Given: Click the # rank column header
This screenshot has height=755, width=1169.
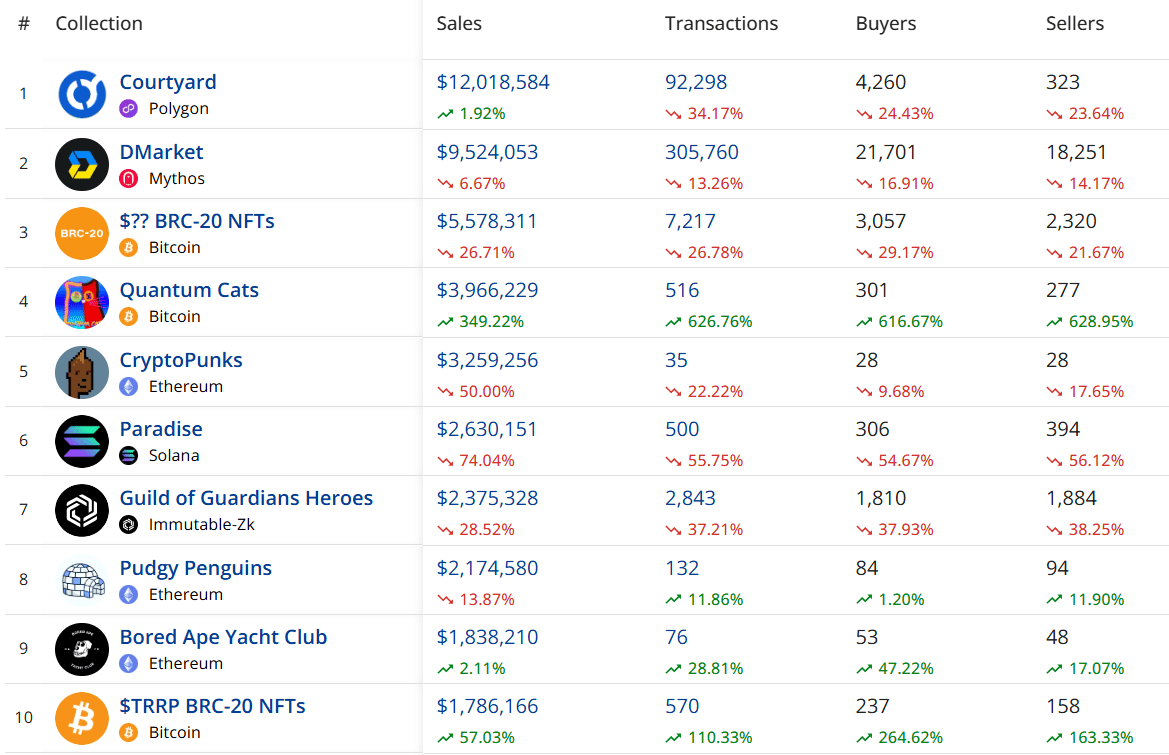Looking at the screenshot, I should click(24, 24).
